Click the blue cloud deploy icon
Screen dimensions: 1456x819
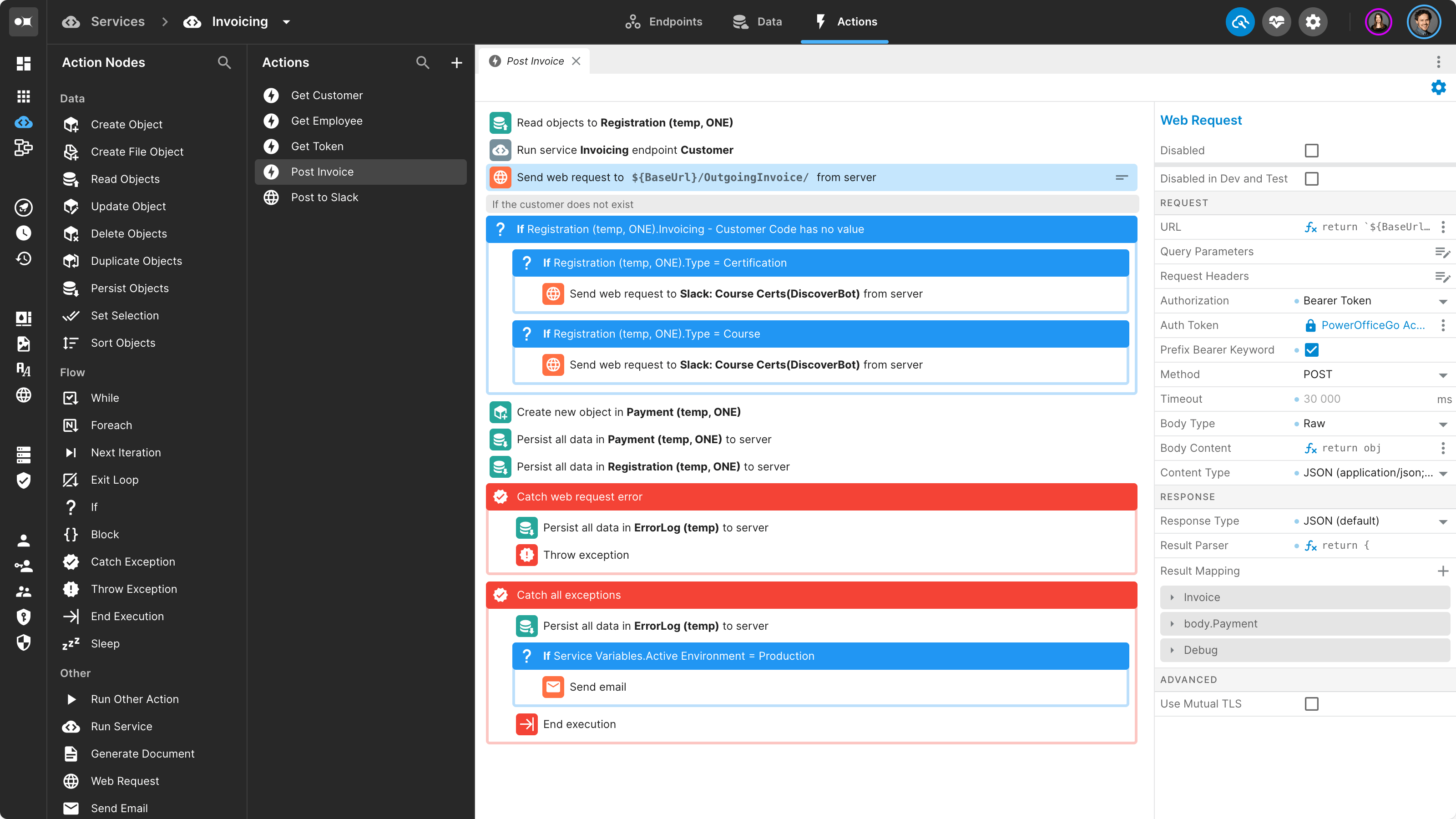[1239, 22]
